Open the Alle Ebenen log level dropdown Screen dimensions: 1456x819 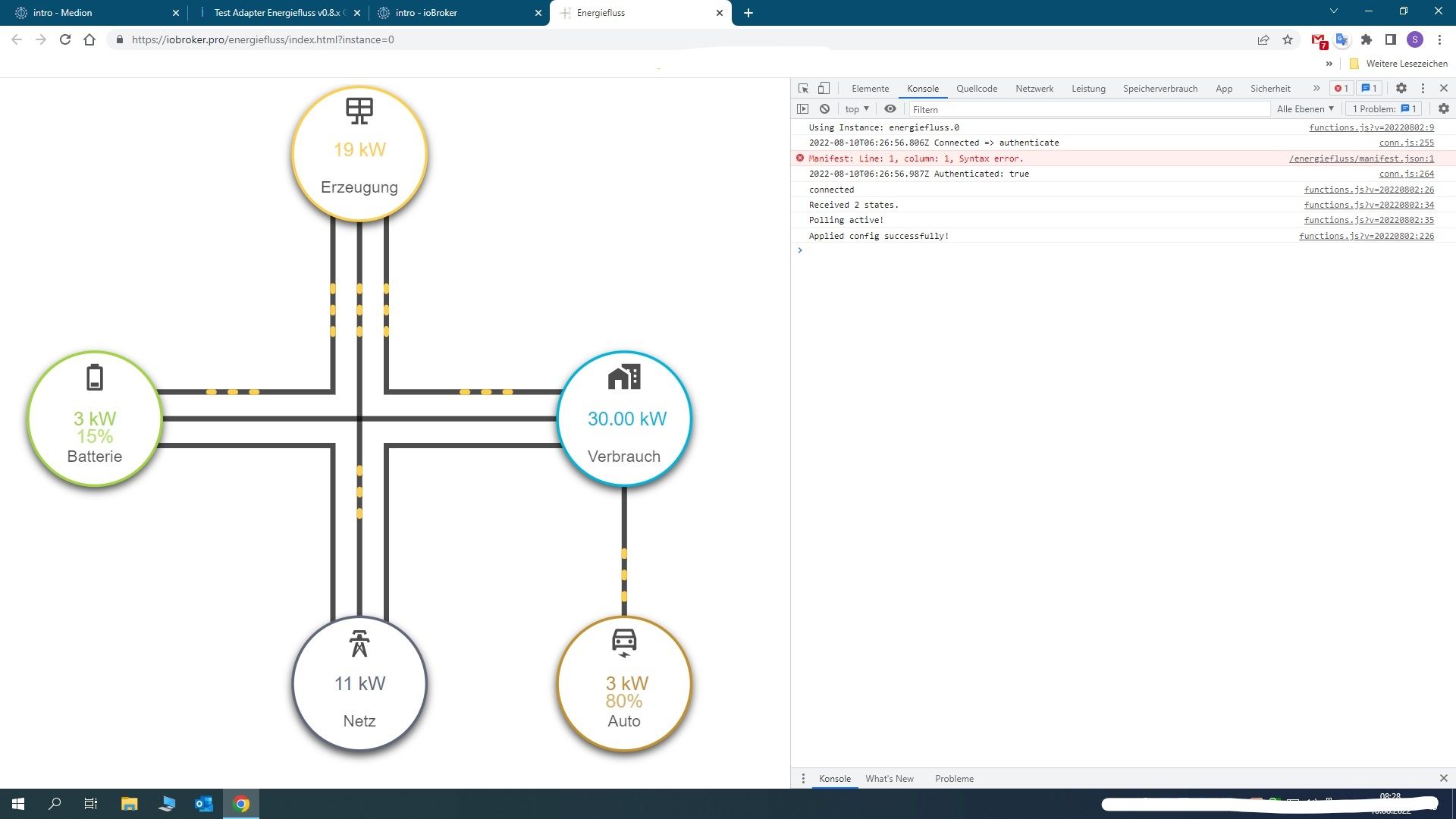coord(1305,109)
